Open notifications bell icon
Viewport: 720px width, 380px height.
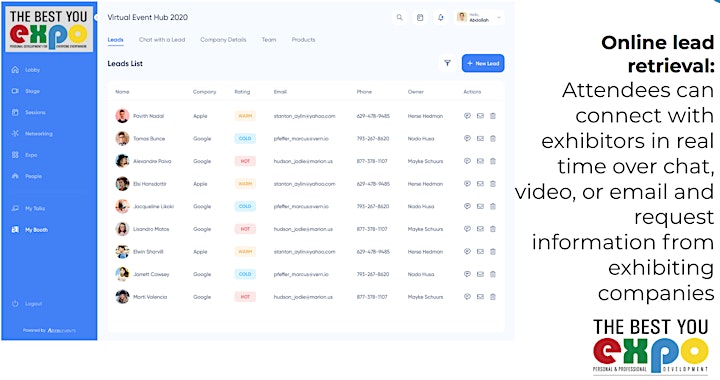point(440,17)
